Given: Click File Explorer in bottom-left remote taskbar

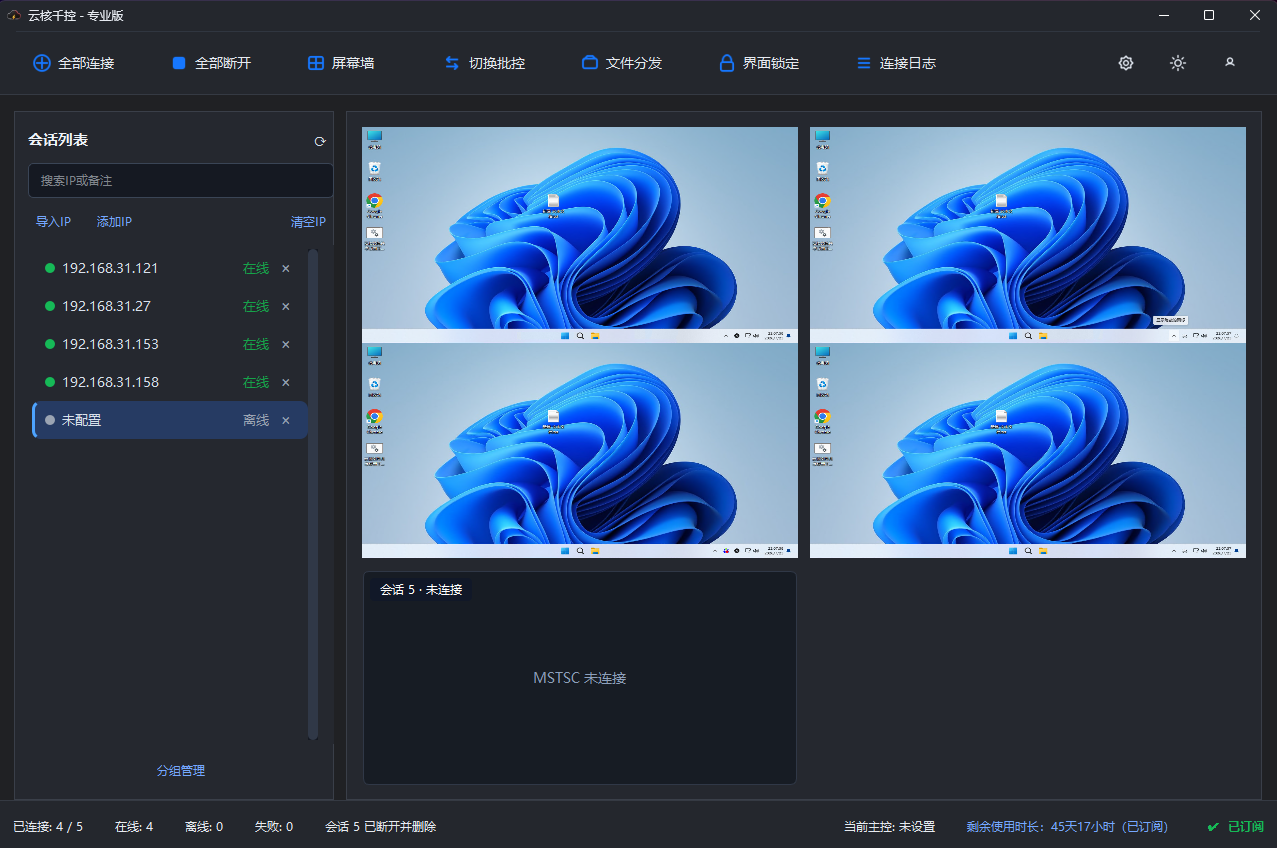Looking at the screenshot, I should click(594, 551).
